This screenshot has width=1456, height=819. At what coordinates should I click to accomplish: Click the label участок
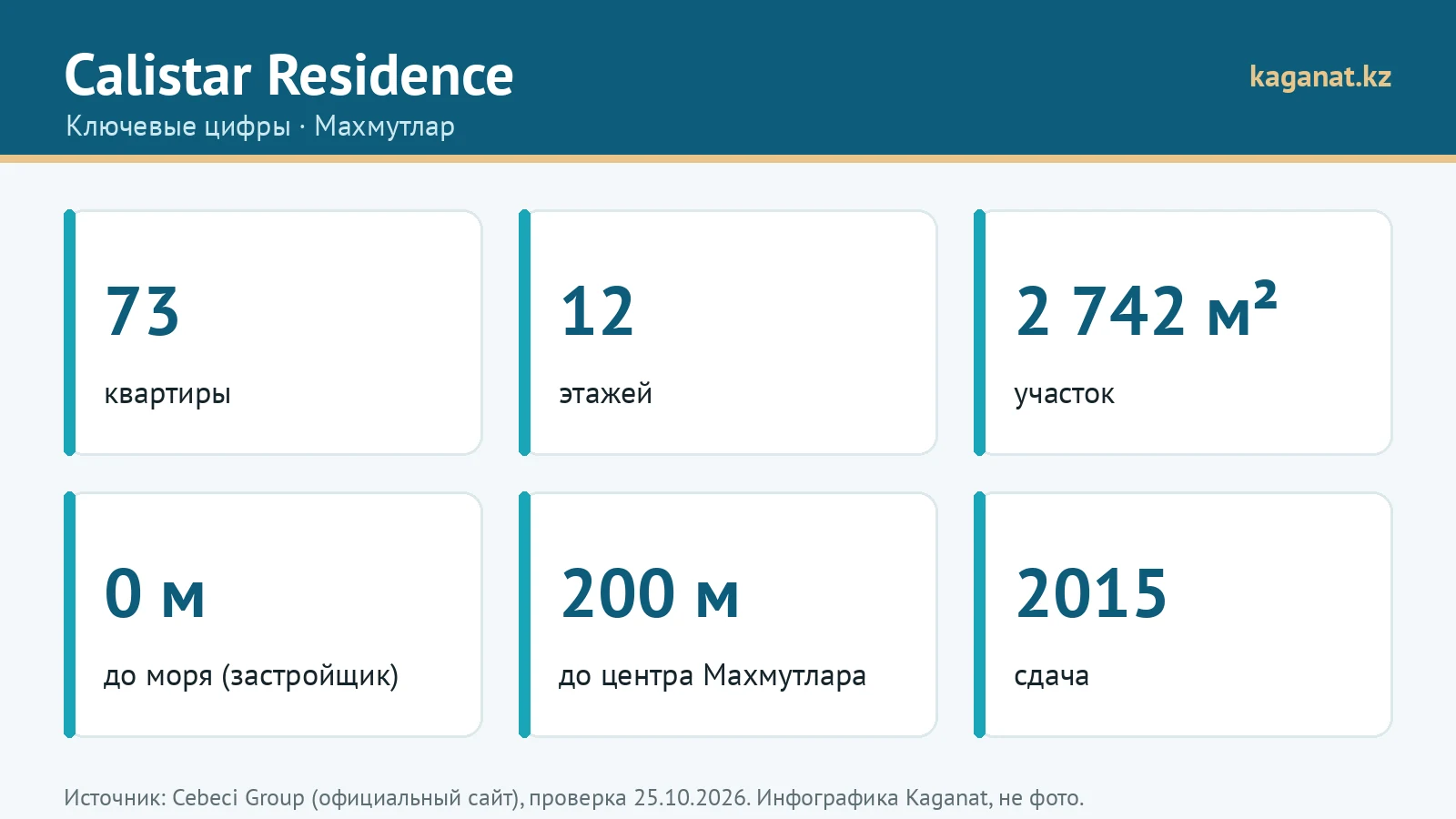click(x=1064, y=395)
